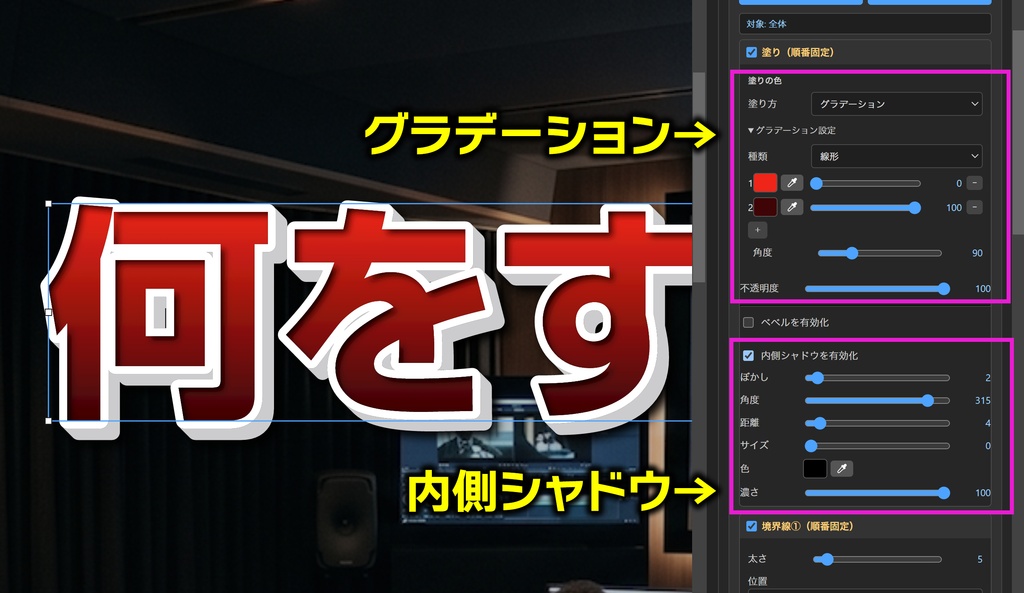This screenshot has width=1024, height=593.
Task: Click the gradient angle value 90
Action: [977, 253]
